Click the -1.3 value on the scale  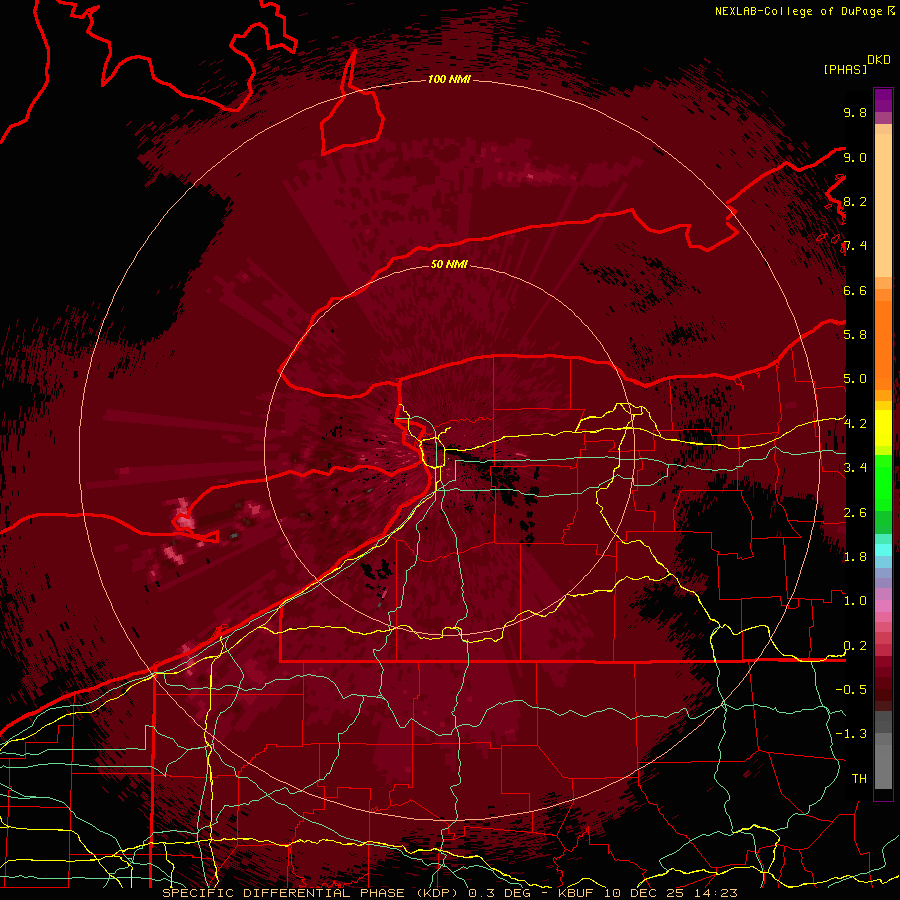[x=851, y=734]
